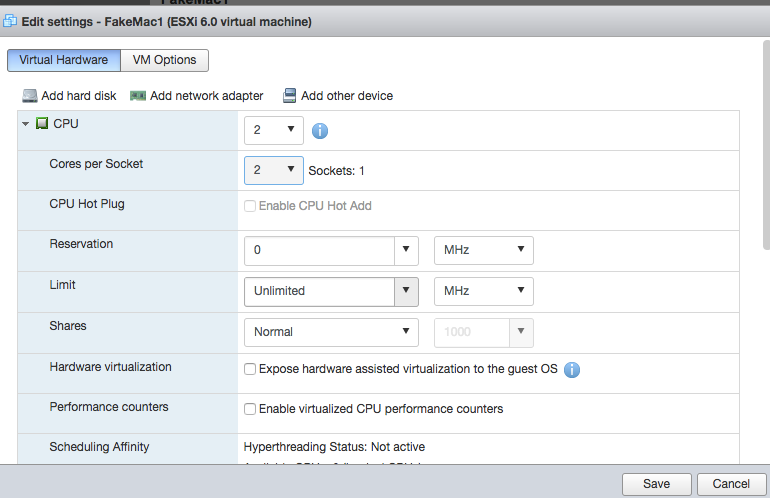Collapse the CPU section triangle

tap(26, 124)
